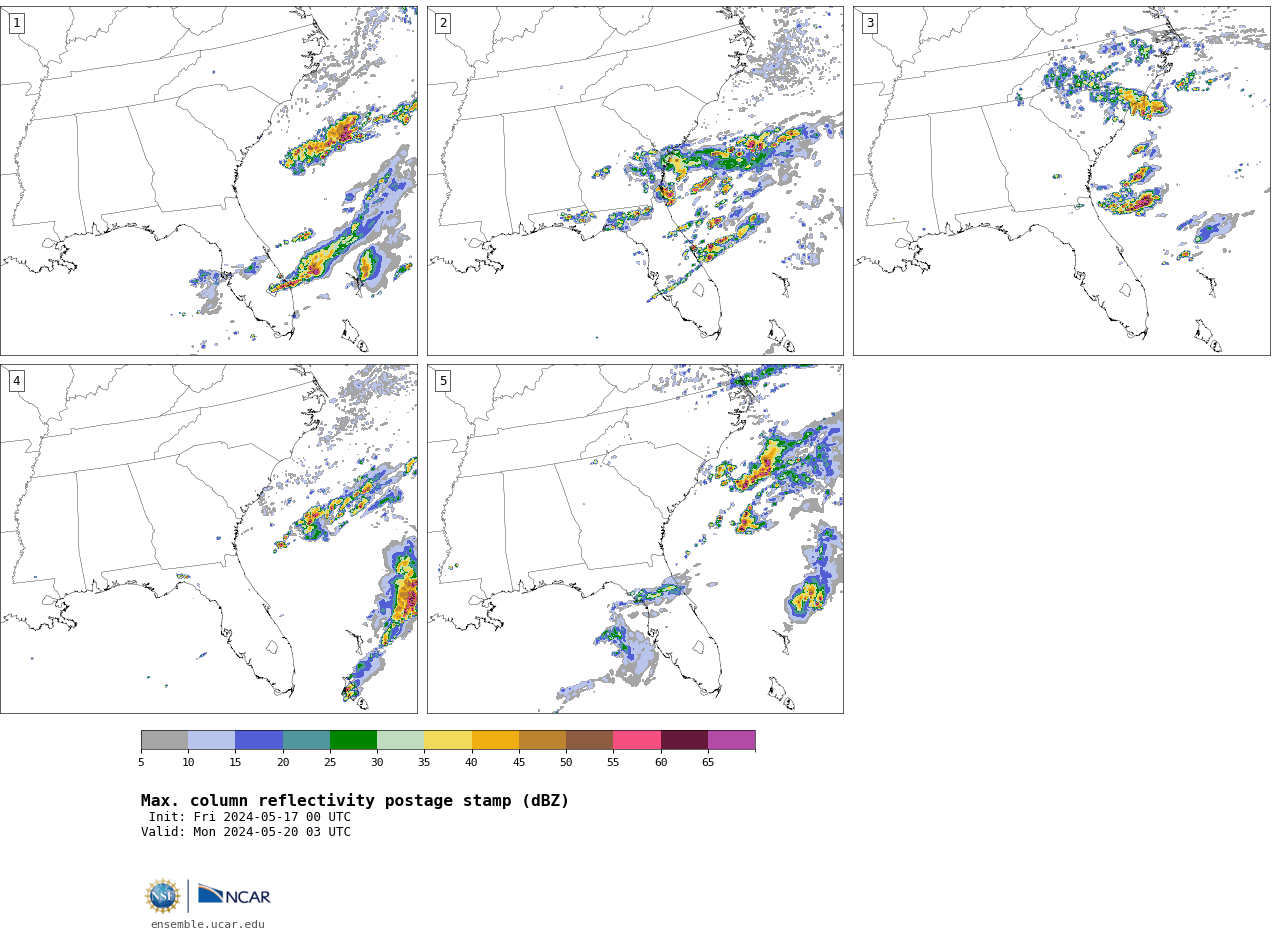Click the pink 55-60 dBZ swatch
The image size is (1280, 936).
[x=637, y=740]
